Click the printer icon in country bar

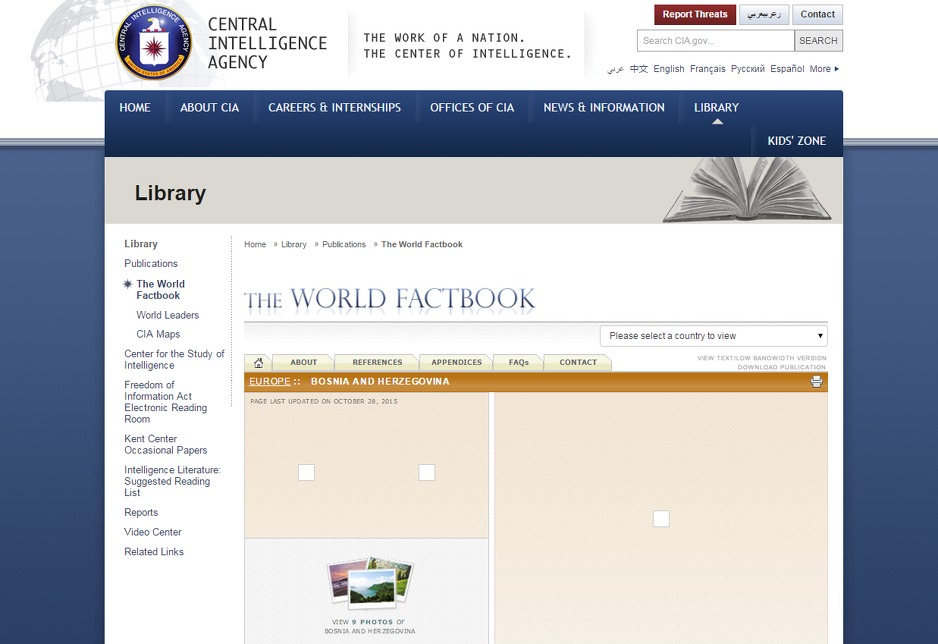[x=816, y=382]
